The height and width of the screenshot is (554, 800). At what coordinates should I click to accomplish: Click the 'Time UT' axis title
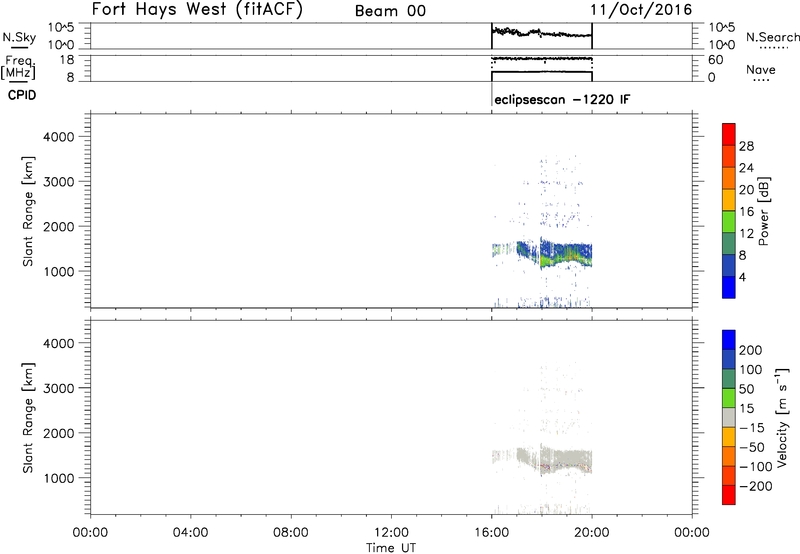[391, 548]
